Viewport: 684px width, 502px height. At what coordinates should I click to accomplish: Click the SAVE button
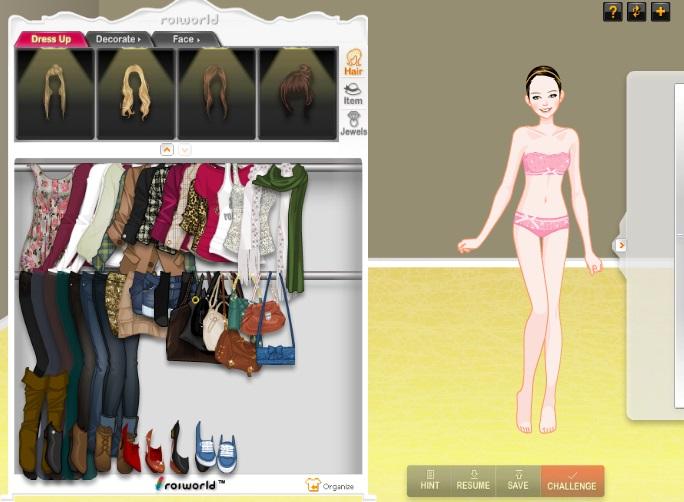[517, 480]
